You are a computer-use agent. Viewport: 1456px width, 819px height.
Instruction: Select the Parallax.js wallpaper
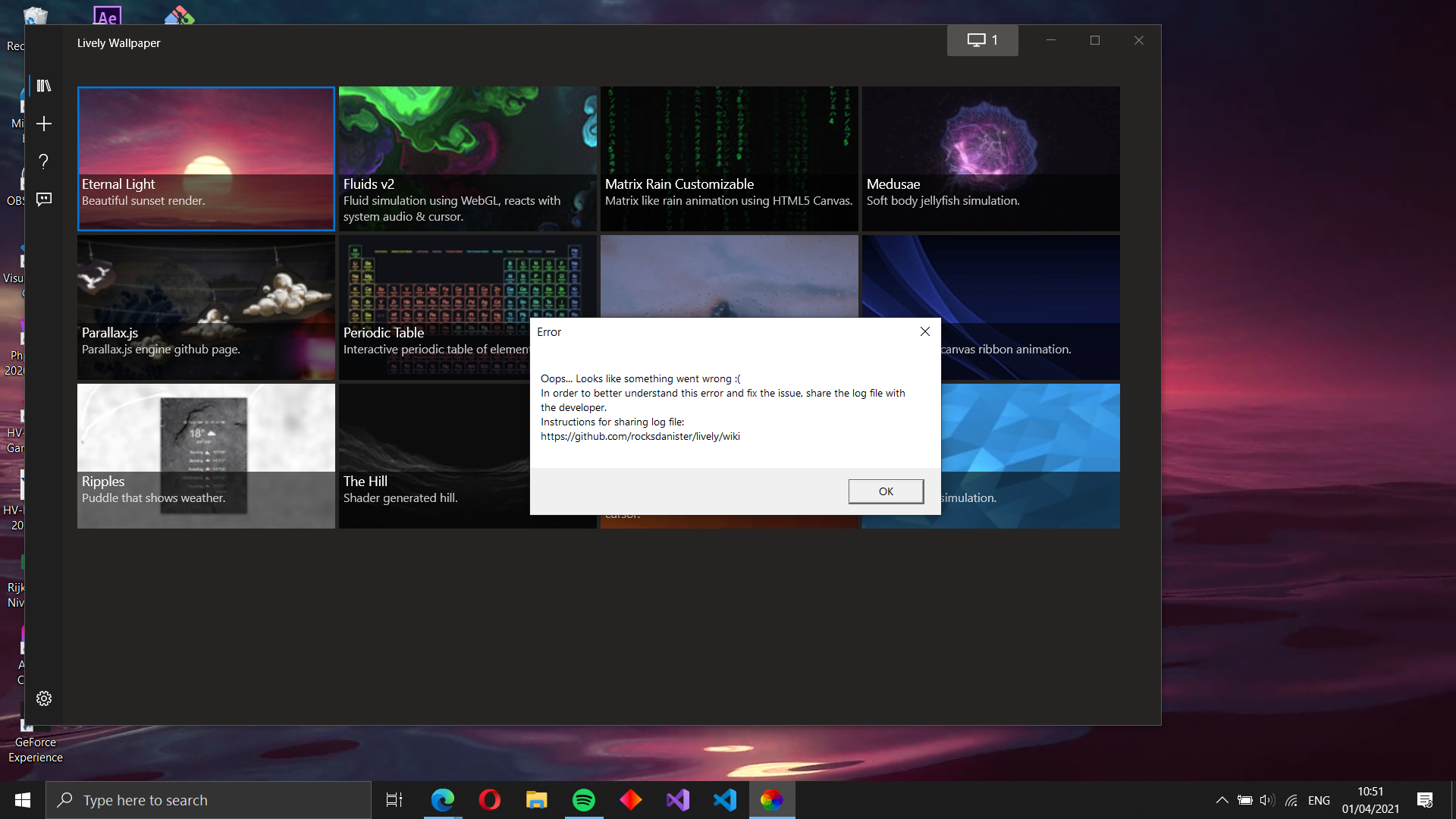(206, 307)
